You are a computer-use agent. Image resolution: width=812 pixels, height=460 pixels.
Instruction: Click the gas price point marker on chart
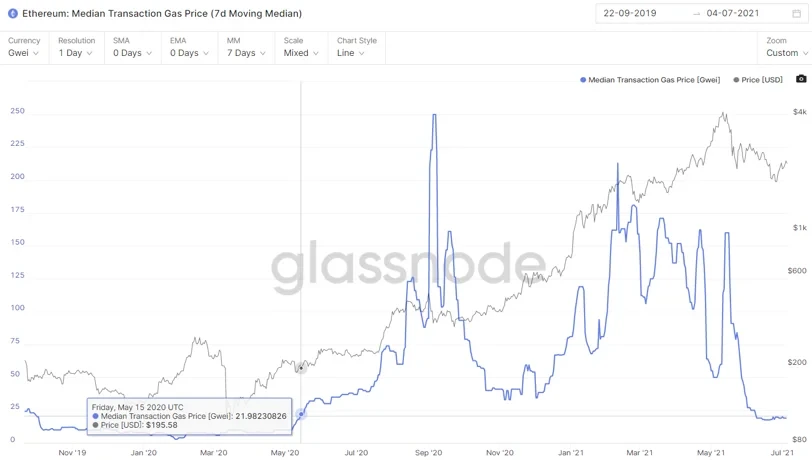click(301, 412)
